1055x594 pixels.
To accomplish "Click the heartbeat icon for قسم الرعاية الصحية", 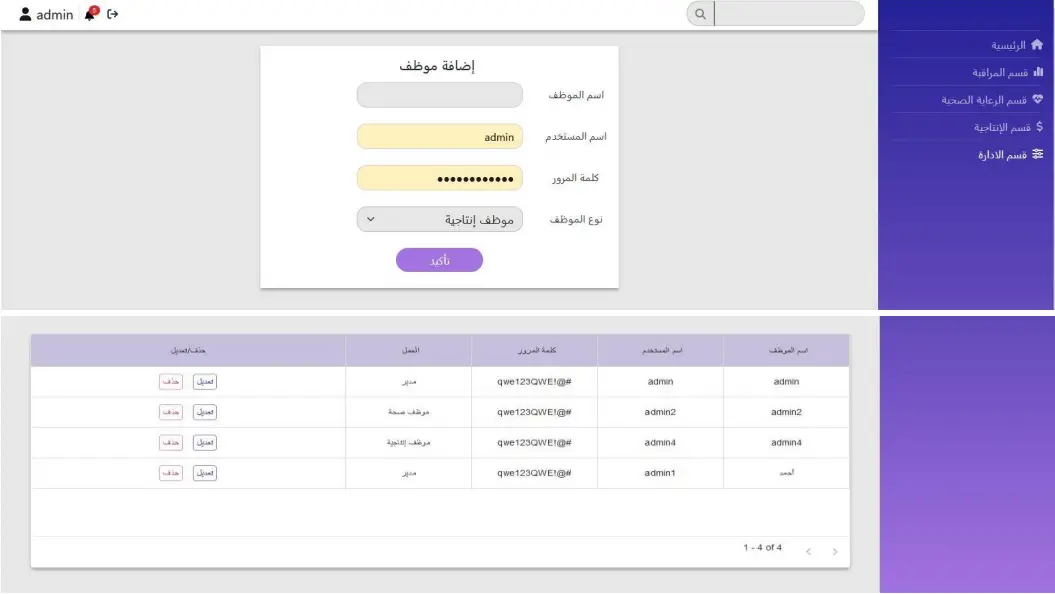I will (1040, 99).
